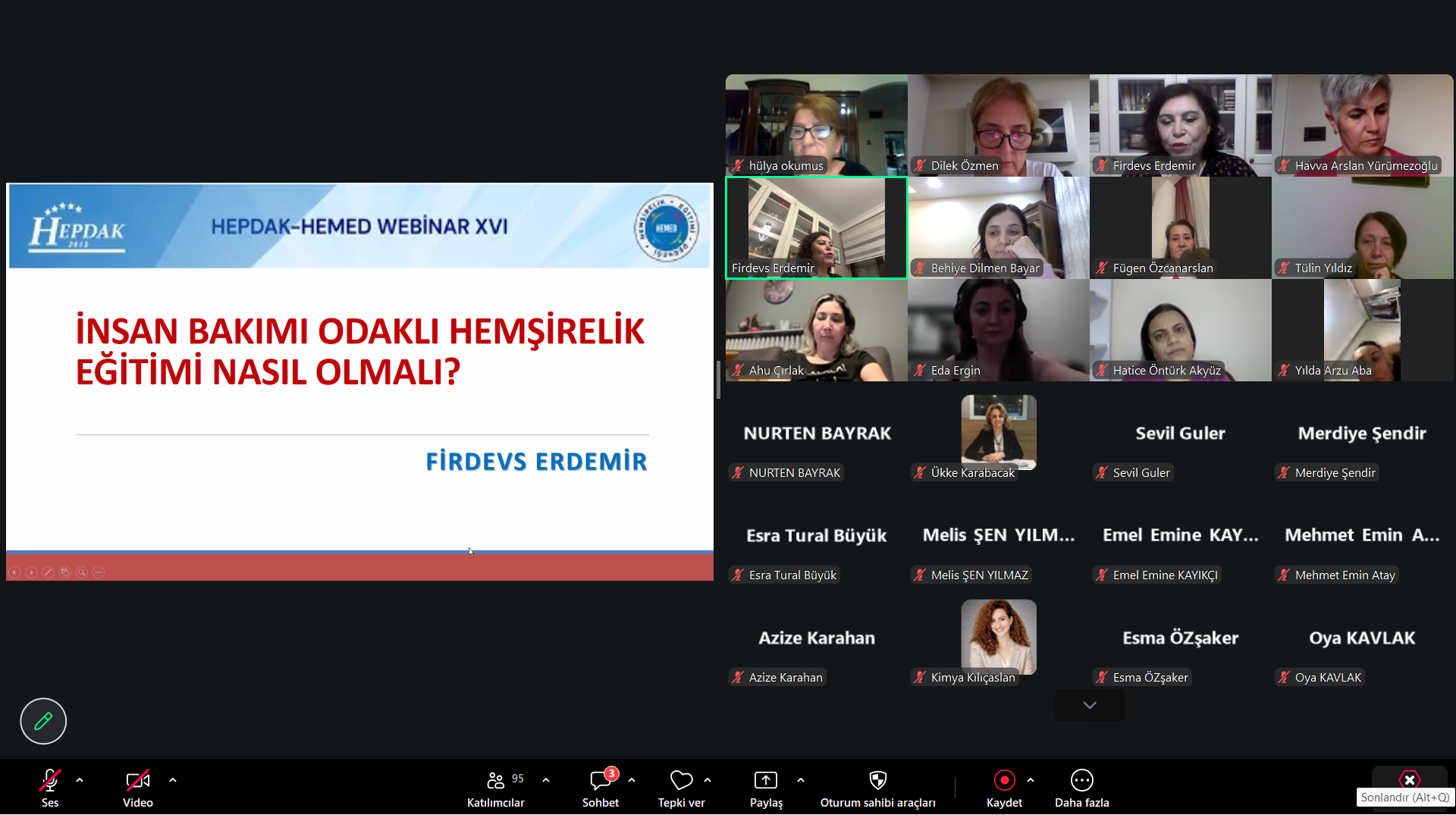The height and width of the screenshot is (815, 1456).
Task: Open annotation pencil tool button
Action: coord(43,721)
